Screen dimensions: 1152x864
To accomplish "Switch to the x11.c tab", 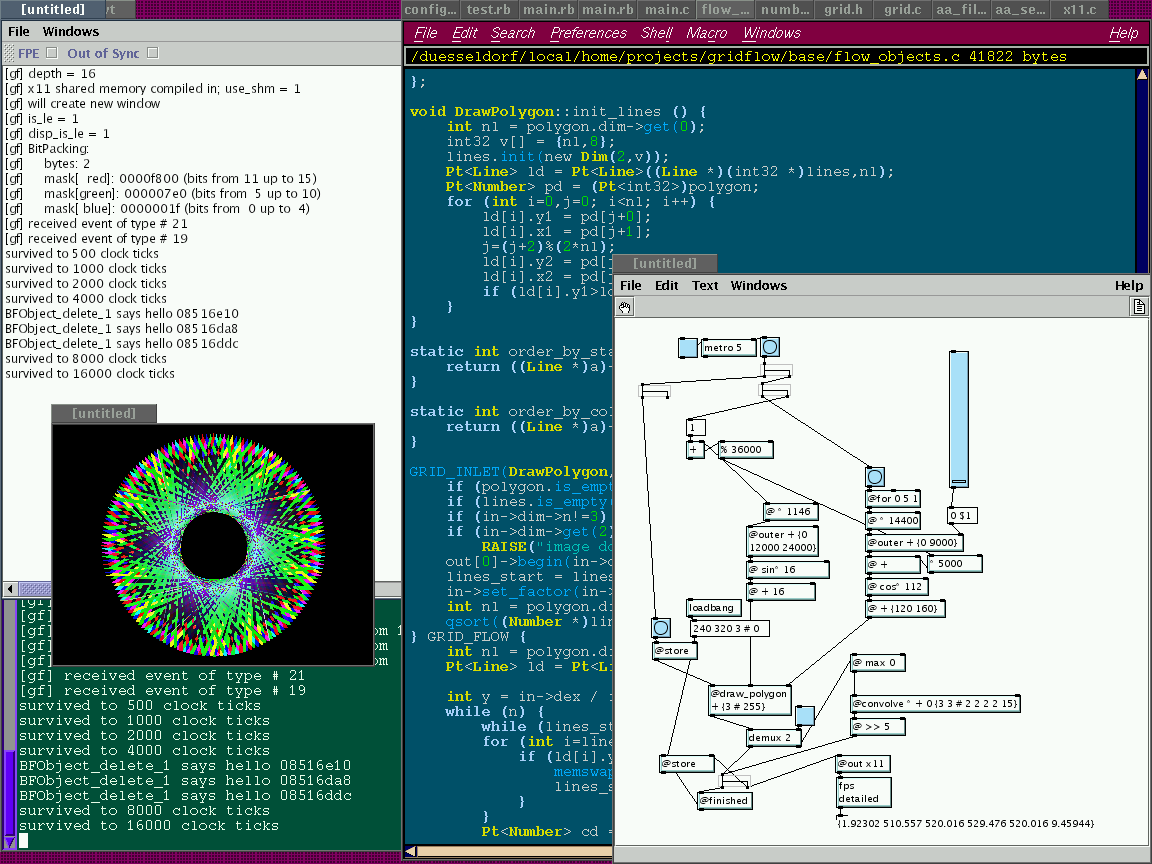I will [x=1079, y=10].
